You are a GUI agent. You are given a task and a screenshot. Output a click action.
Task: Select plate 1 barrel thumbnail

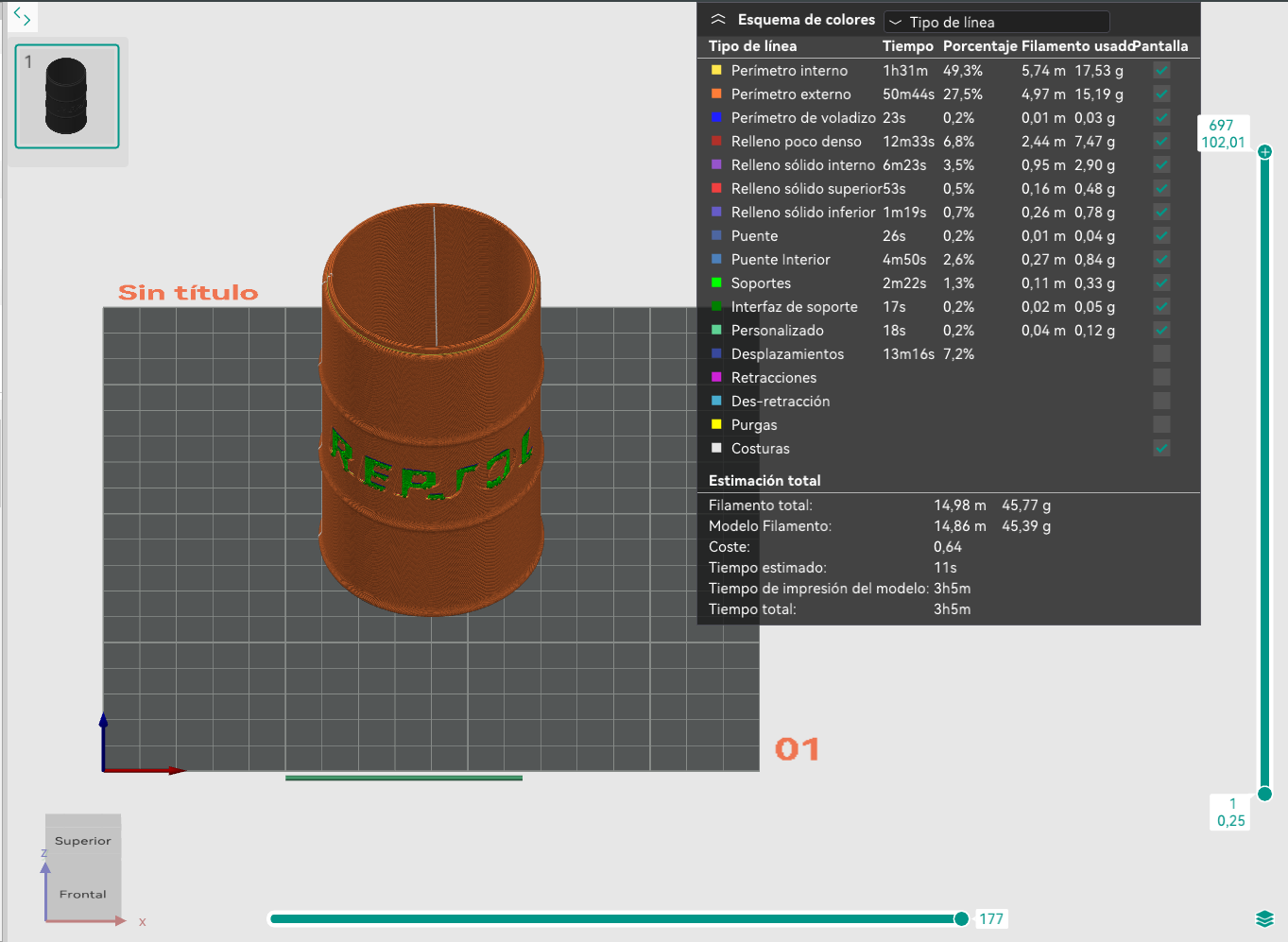pyautogui.click(x=67, y=96)
